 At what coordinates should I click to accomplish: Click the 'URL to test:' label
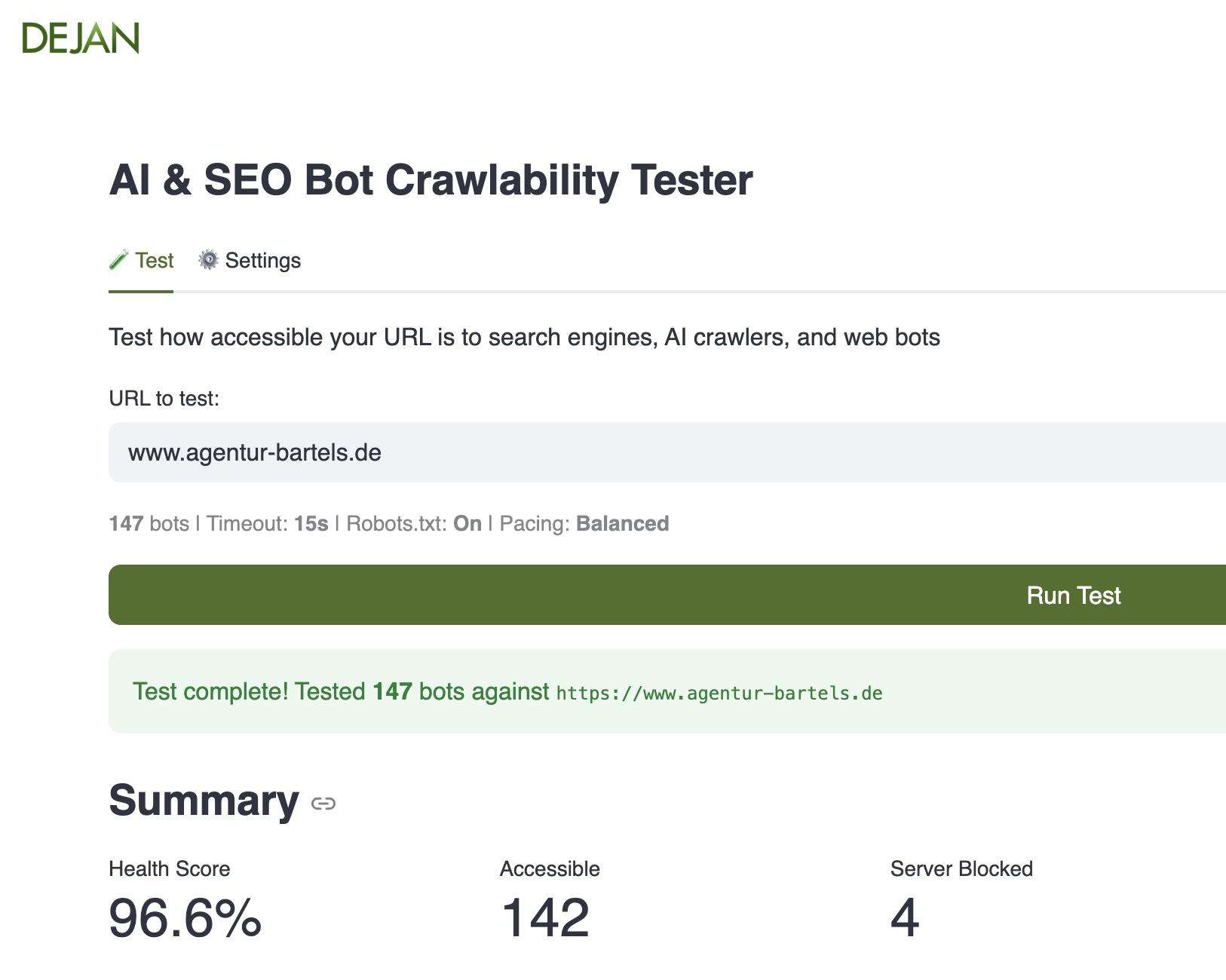pyautogui.click(x=164, y=398)
